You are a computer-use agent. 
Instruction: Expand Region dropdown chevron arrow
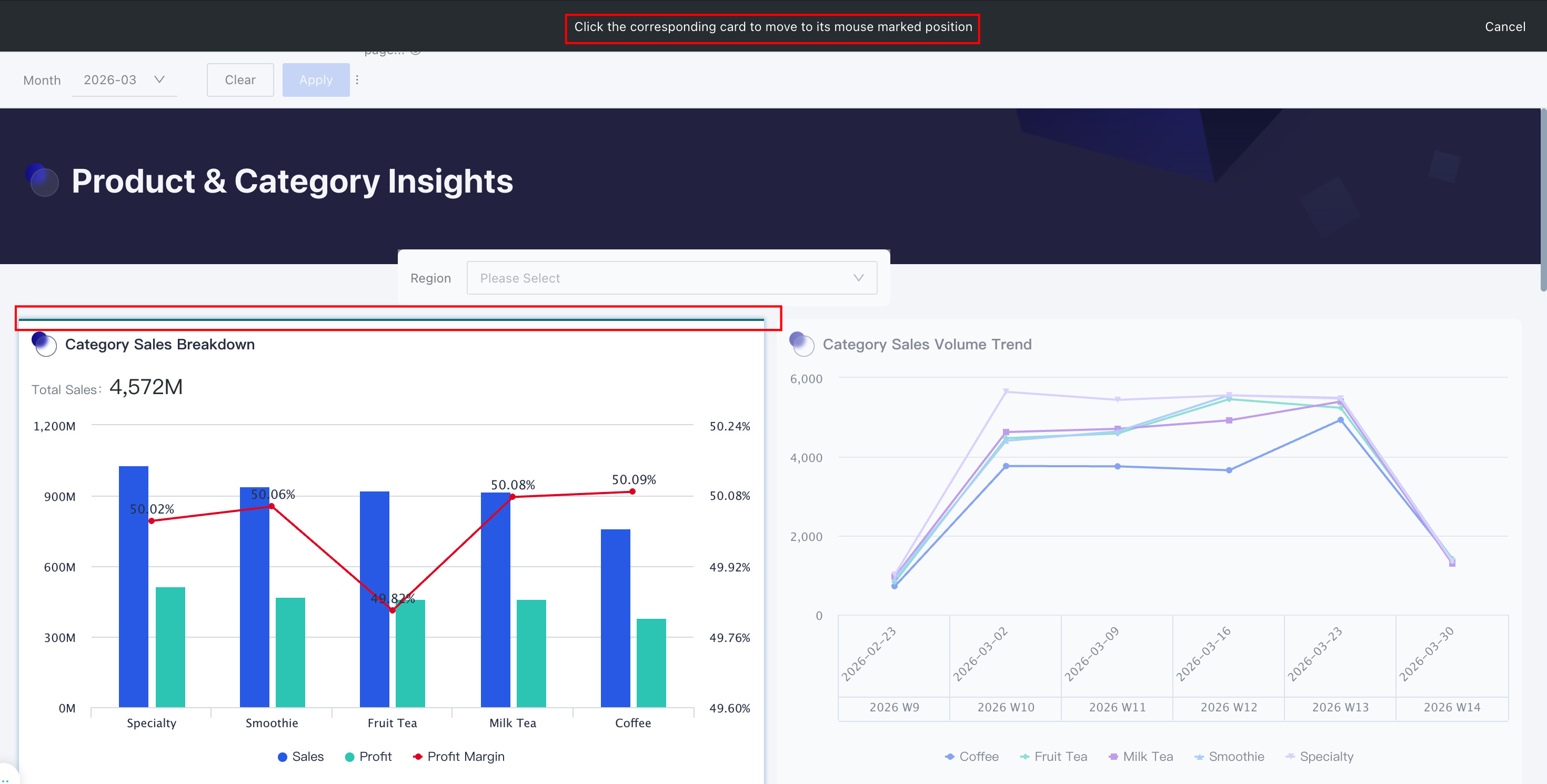point(858,278)
